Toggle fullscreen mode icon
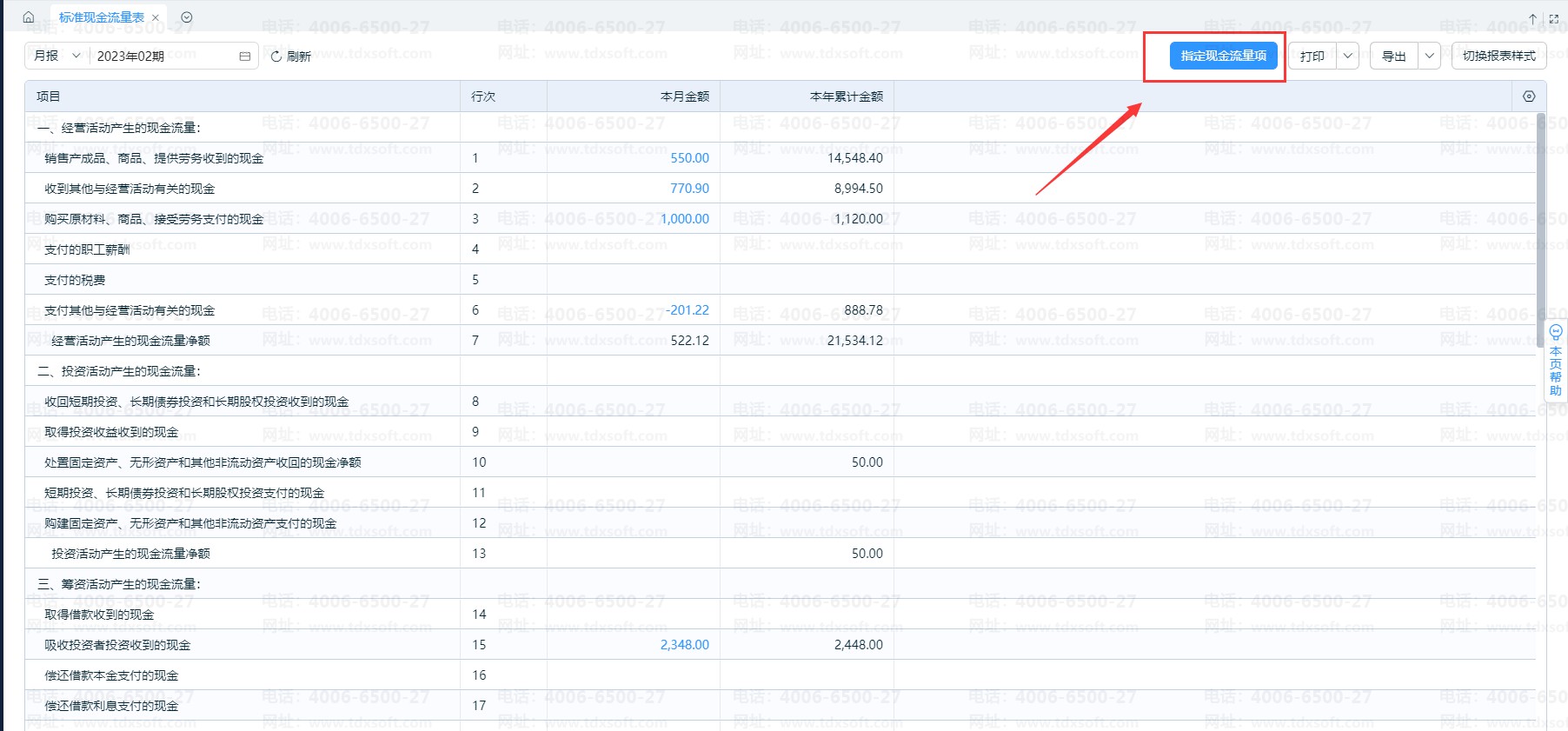The height and width of the screenshot is (731, 1568). (x=1554, y=18)
